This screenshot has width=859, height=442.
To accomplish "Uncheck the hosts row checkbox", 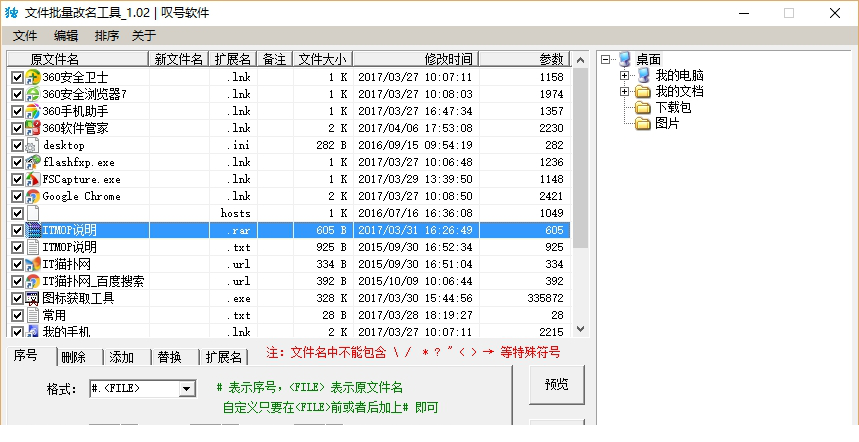I will [x=17, y=214].
